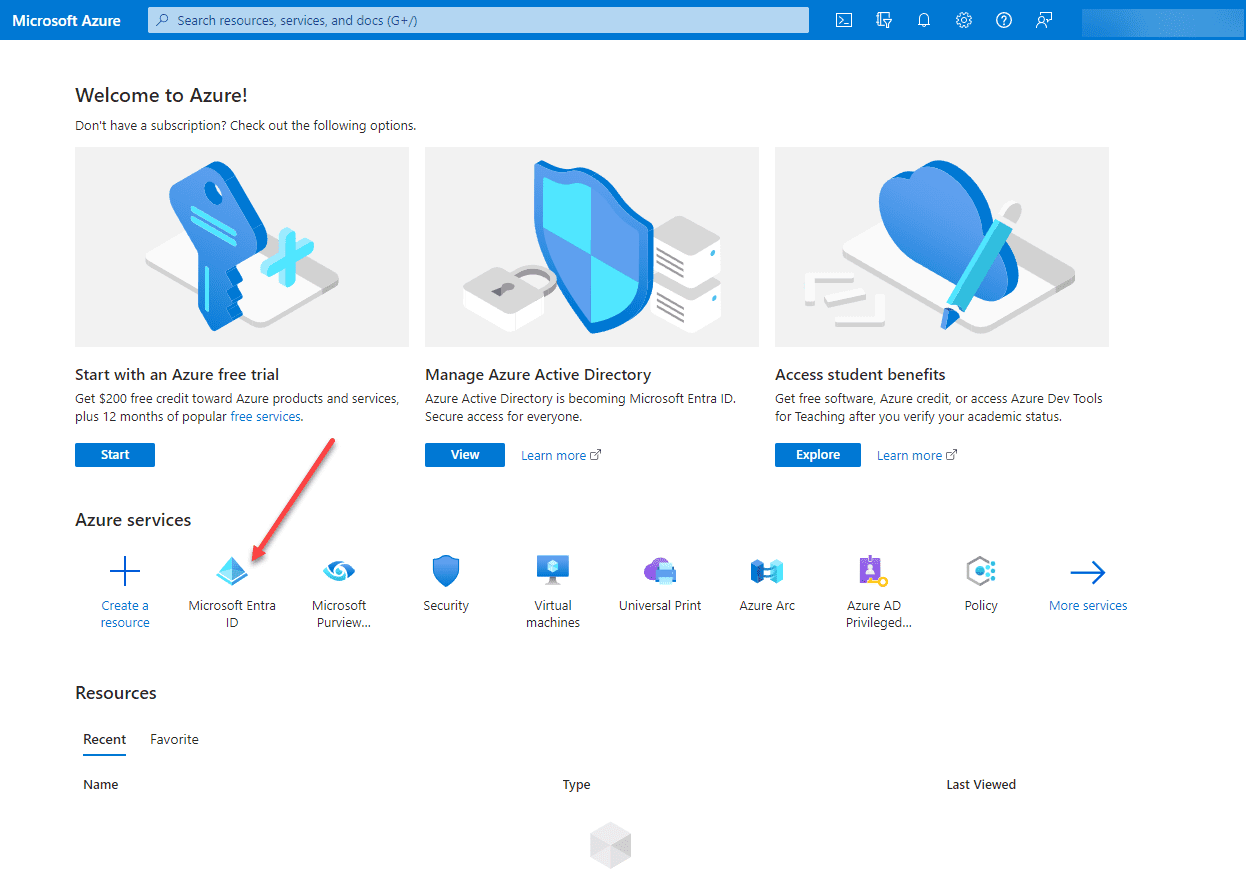Focus the Search resources, services, and docs field
1246x875 pixels.
(478, 20)
